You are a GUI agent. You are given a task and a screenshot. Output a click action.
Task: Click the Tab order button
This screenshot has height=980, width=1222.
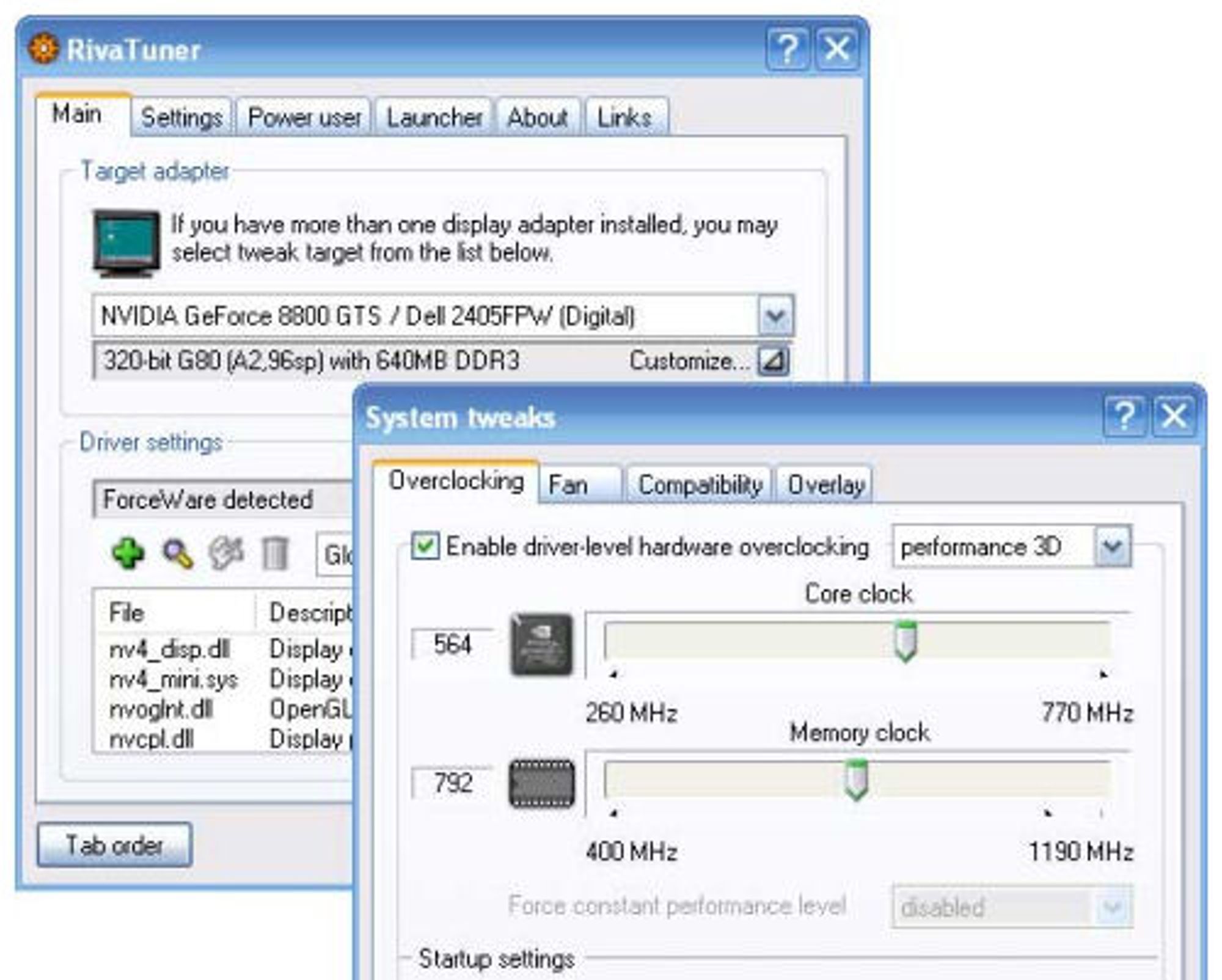pos(115,845)
